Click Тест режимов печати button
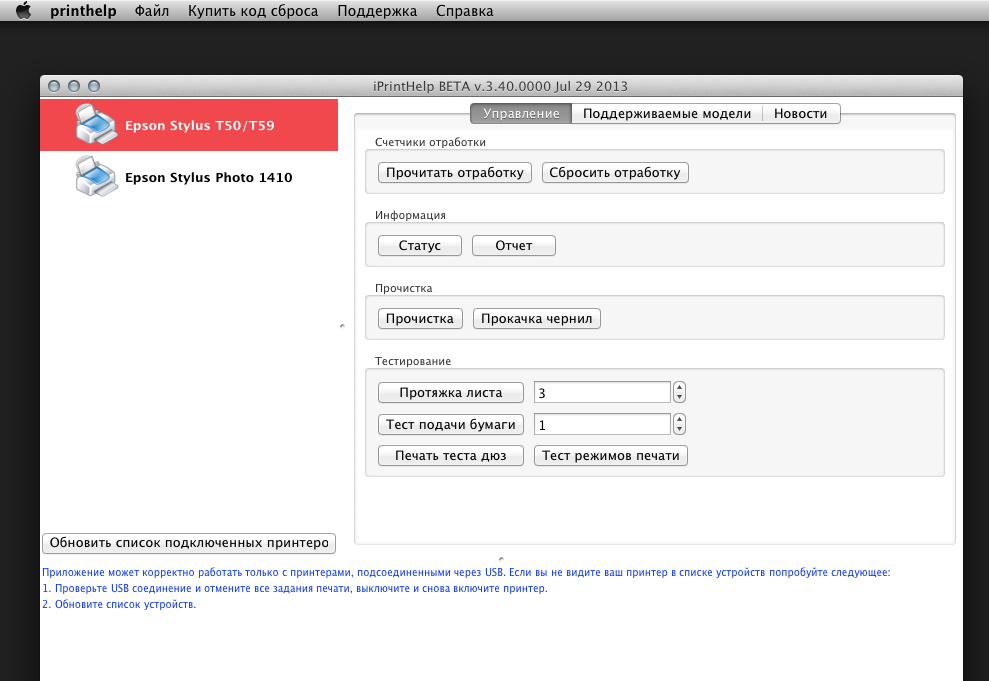 pos(611,456)
